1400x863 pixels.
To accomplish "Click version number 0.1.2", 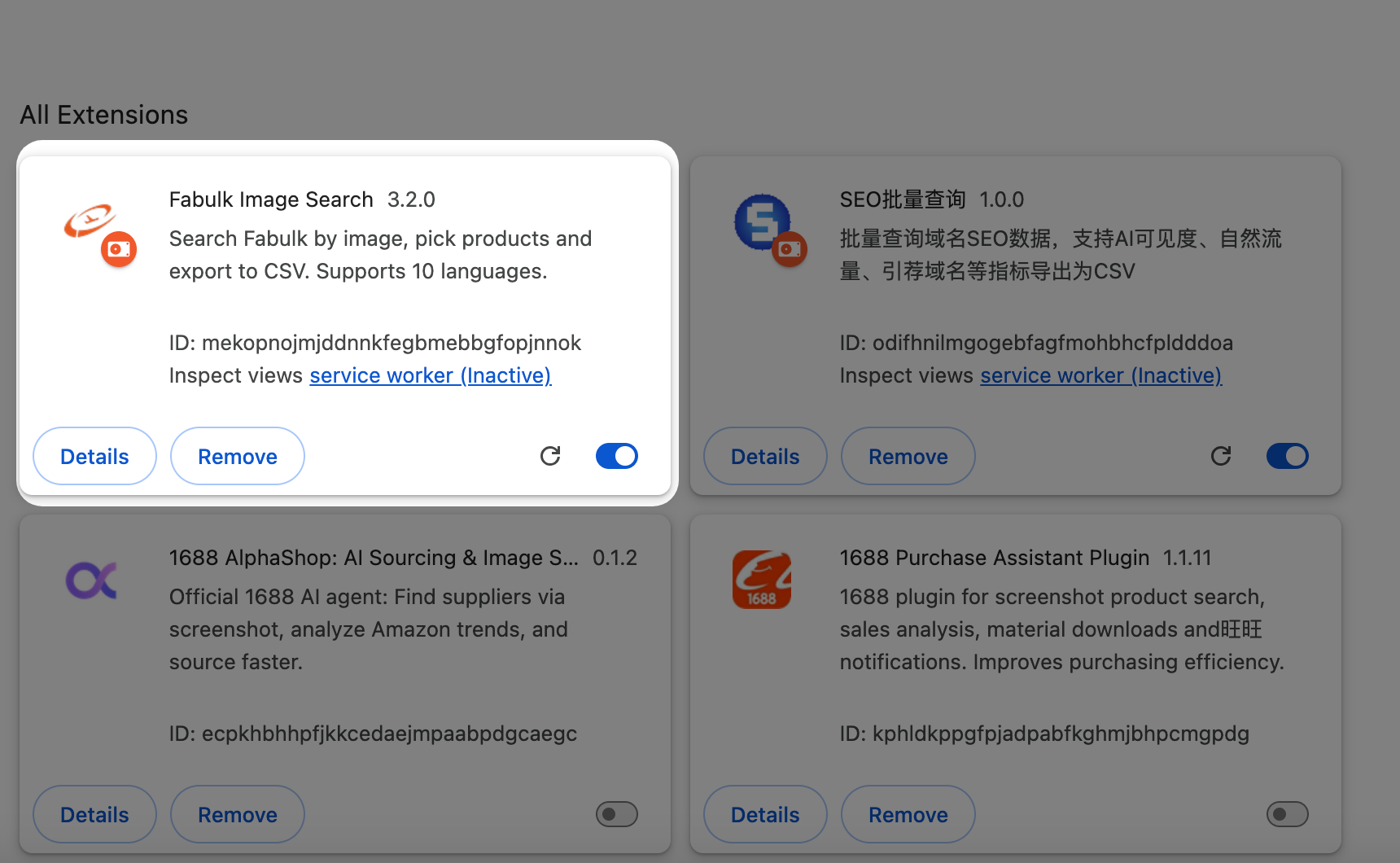I will pos(615,558).
